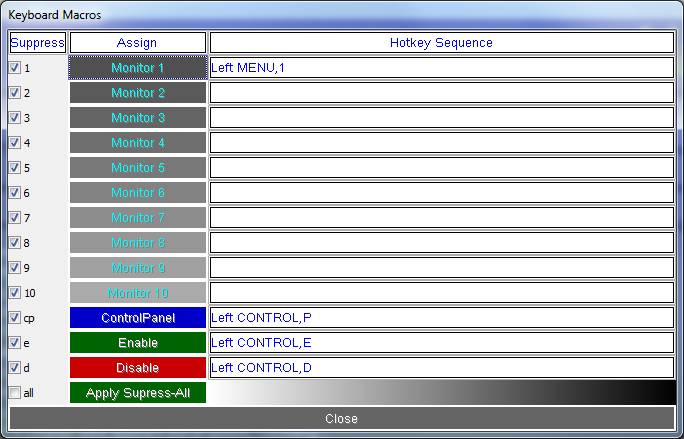This screenshot has width=684, height=439.
Task: Click the Monitor 1 assign button
Action: click(138, 68)
